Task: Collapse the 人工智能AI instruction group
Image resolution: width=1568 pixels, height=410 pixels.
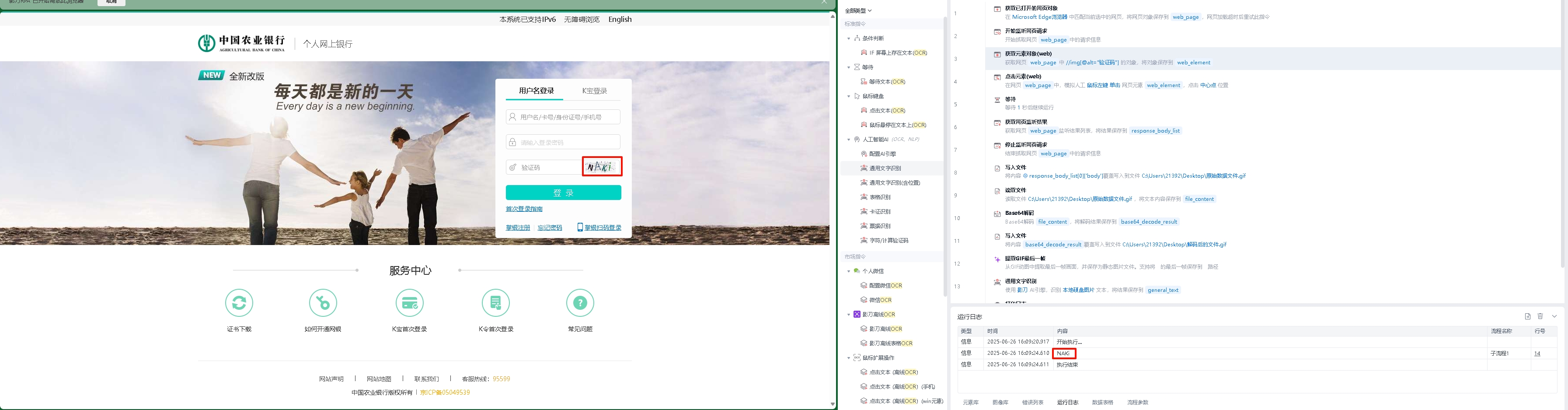Action: click(x=849, y=140)
